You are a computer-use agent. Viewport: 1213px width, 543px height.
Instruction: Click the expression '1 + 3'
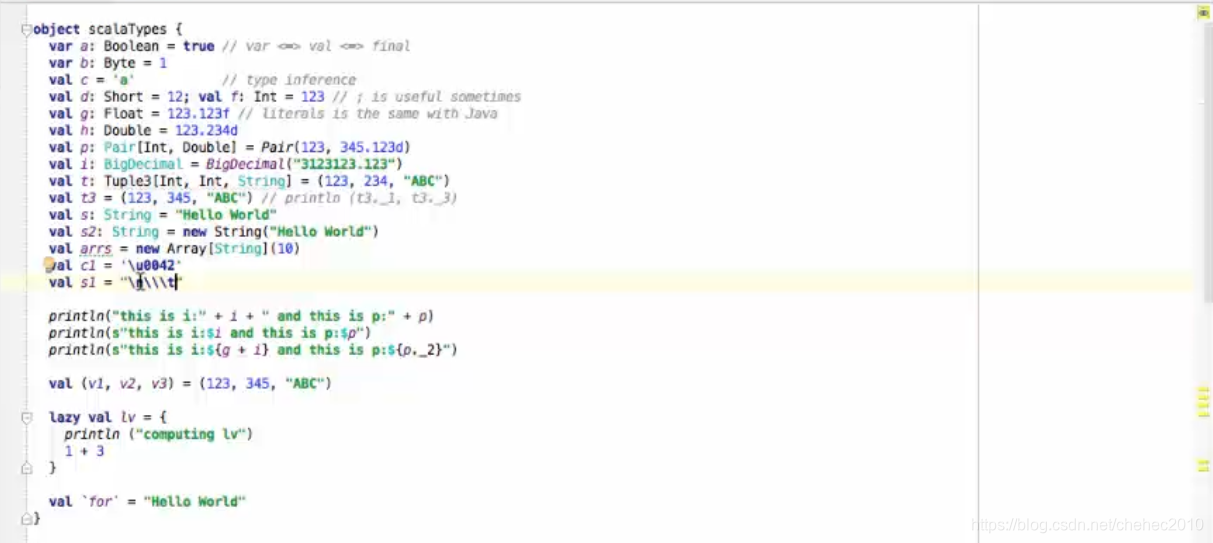coord(84,452)
